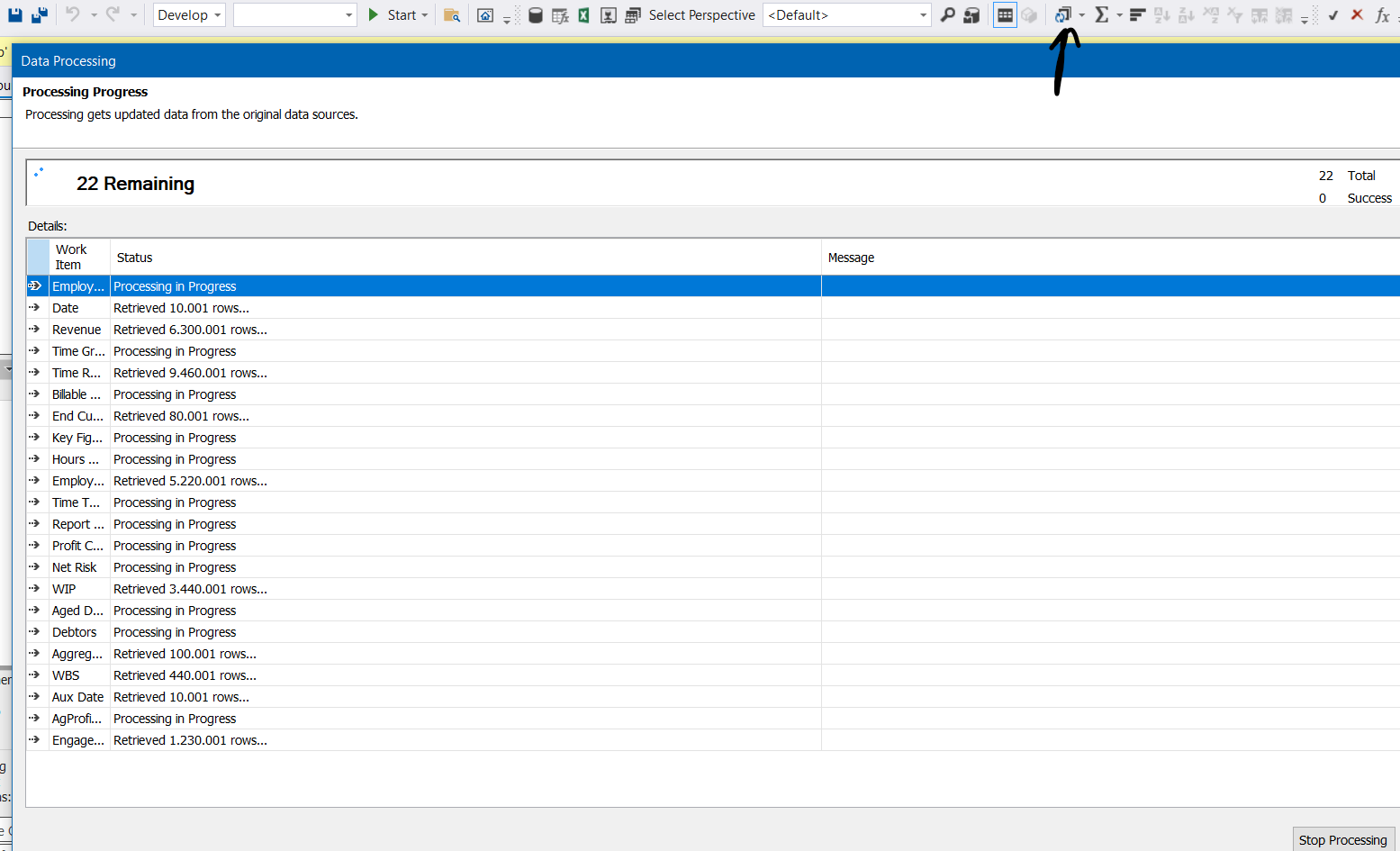Open the empty platform combo box
1400x851 pixels.
point(295,15)
